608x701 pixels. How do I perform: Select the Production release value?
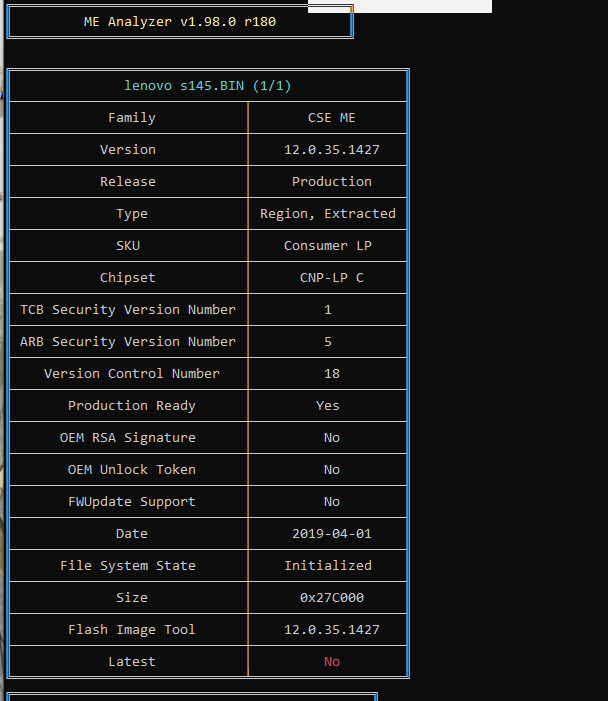click(x=331, y=182)
